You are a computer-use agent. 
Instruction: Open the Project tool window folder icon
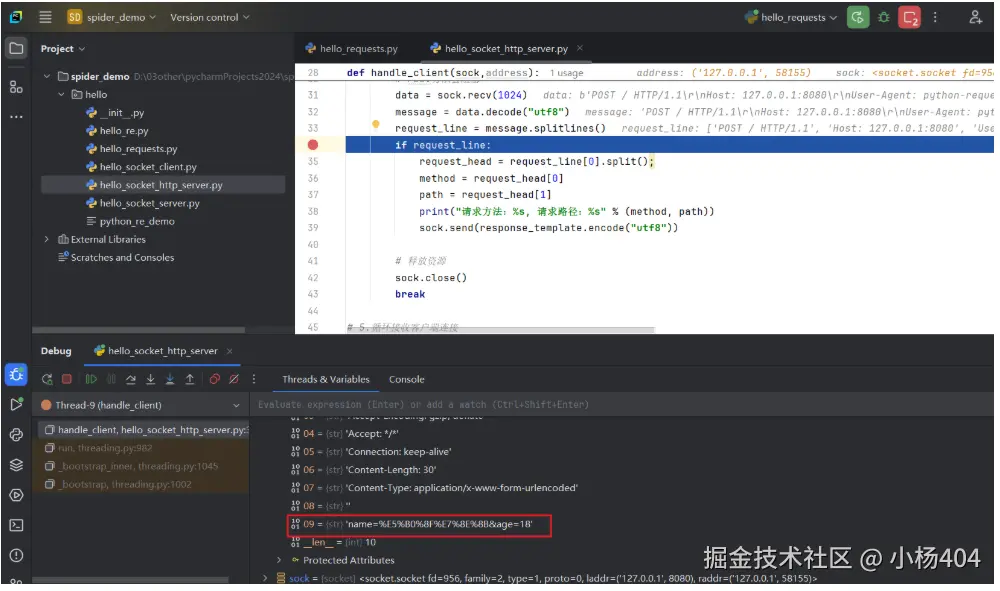coord(17,48)
